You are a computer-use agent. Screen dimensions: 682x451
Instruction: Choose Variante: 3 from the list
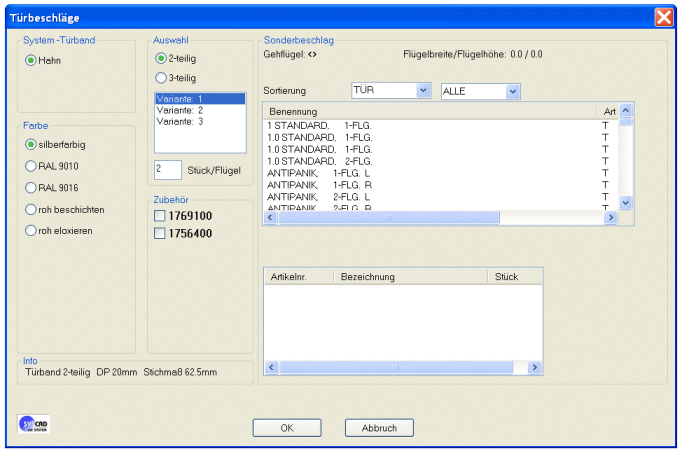(x=180, y=121)
